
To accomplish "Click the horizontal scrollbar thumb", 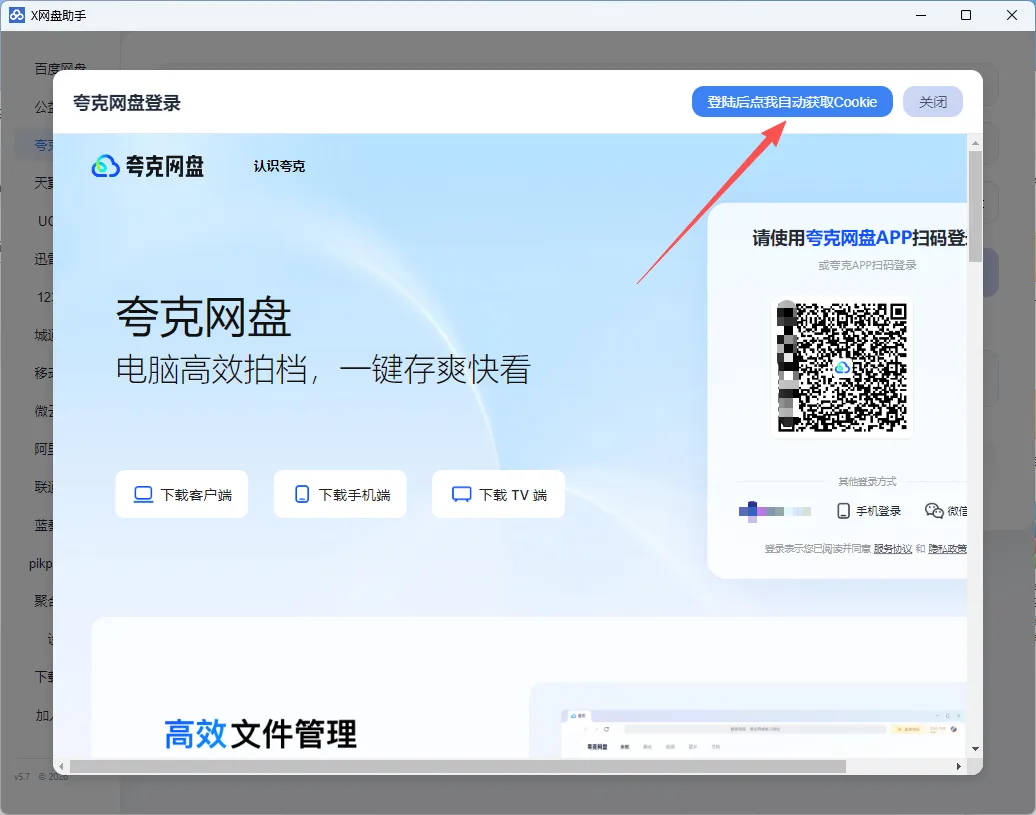I will point(458,767).
